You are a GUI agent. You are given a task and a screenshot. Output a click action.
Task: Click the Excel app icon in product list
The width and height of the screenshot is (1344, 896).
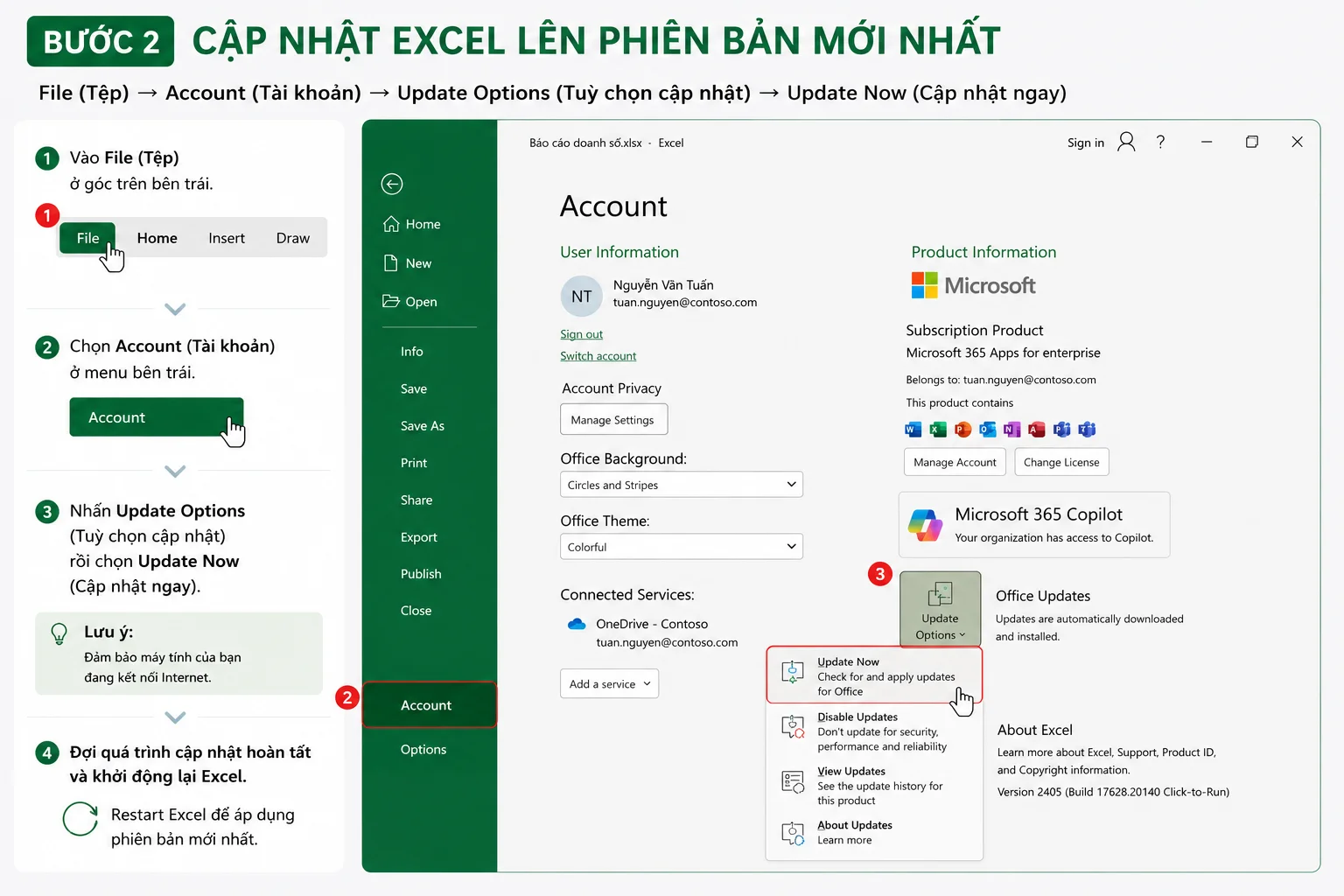(x=938, y=429)
